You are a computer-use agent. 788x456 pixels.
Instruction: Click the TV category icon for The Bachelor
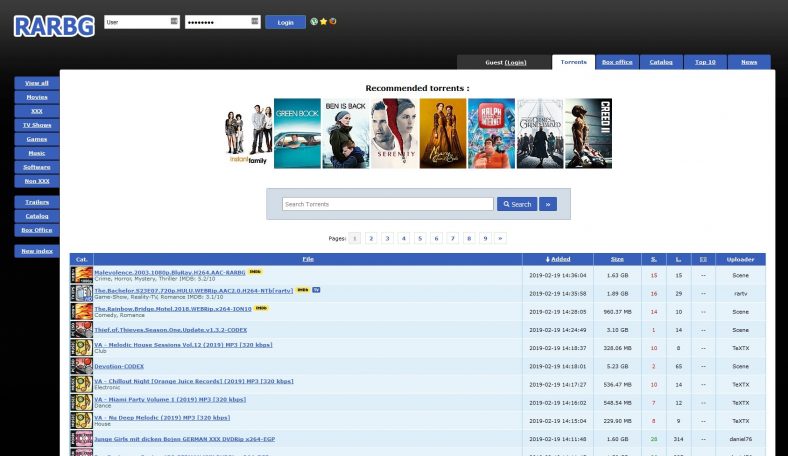(81, 293)
